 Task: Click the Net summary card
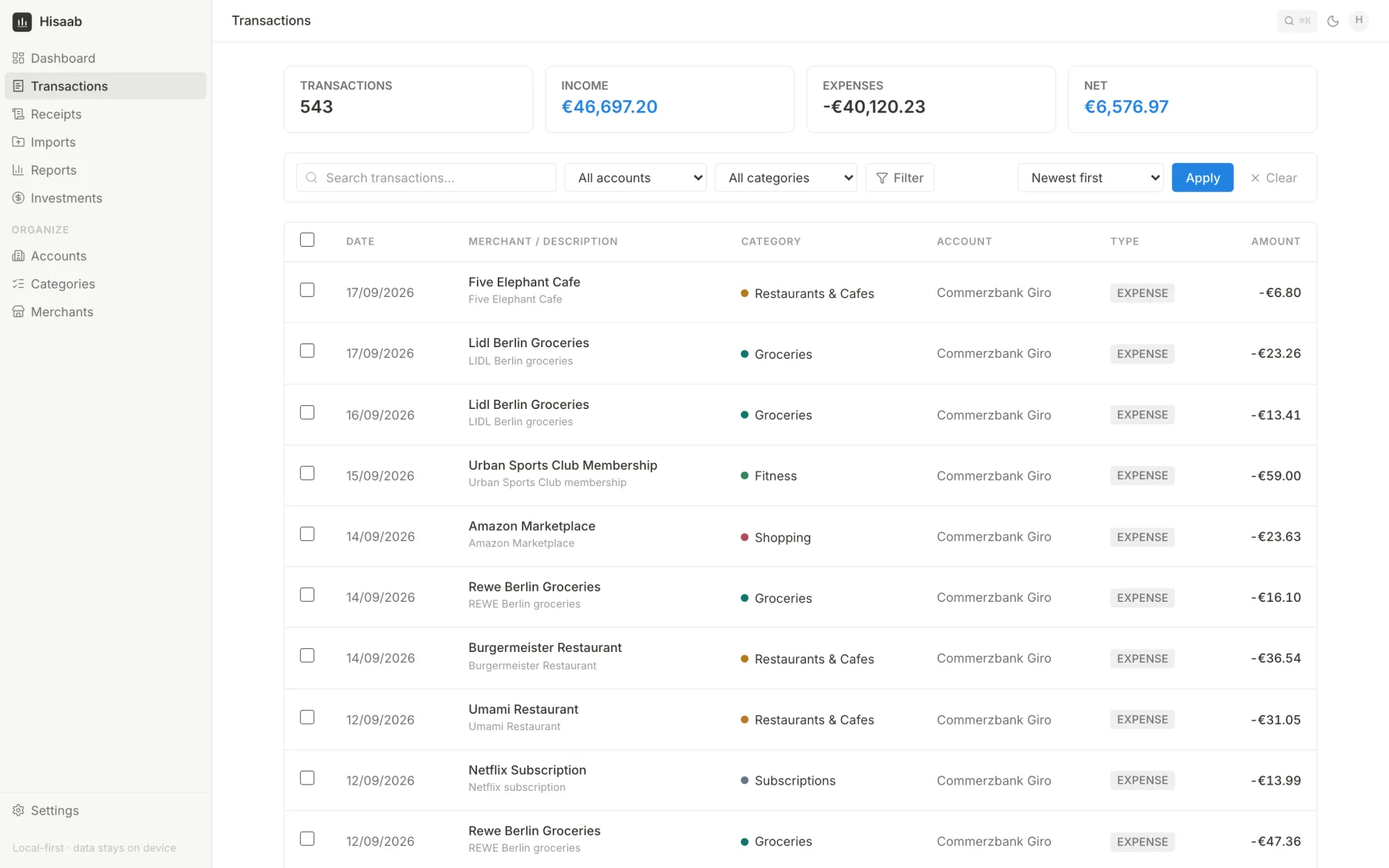click(1192, 100)
